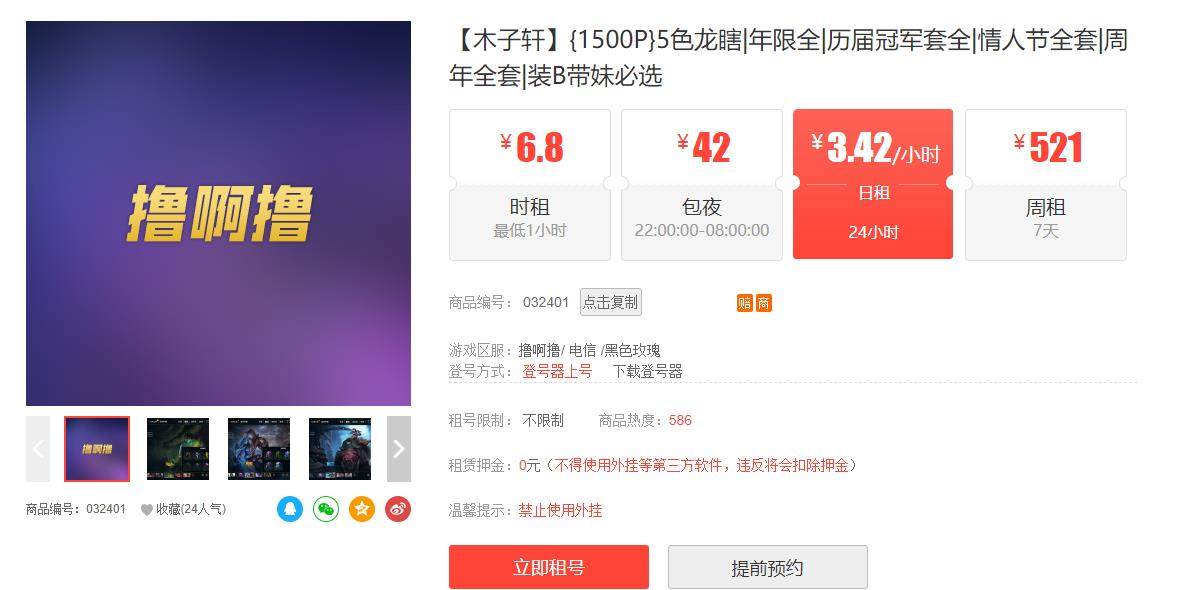Image resolution: width=1178 pixels, height=590 pixels.
Task: Select the fourth thumbnail with blue character
Action: pyautogui.click(x=340, y=449)
